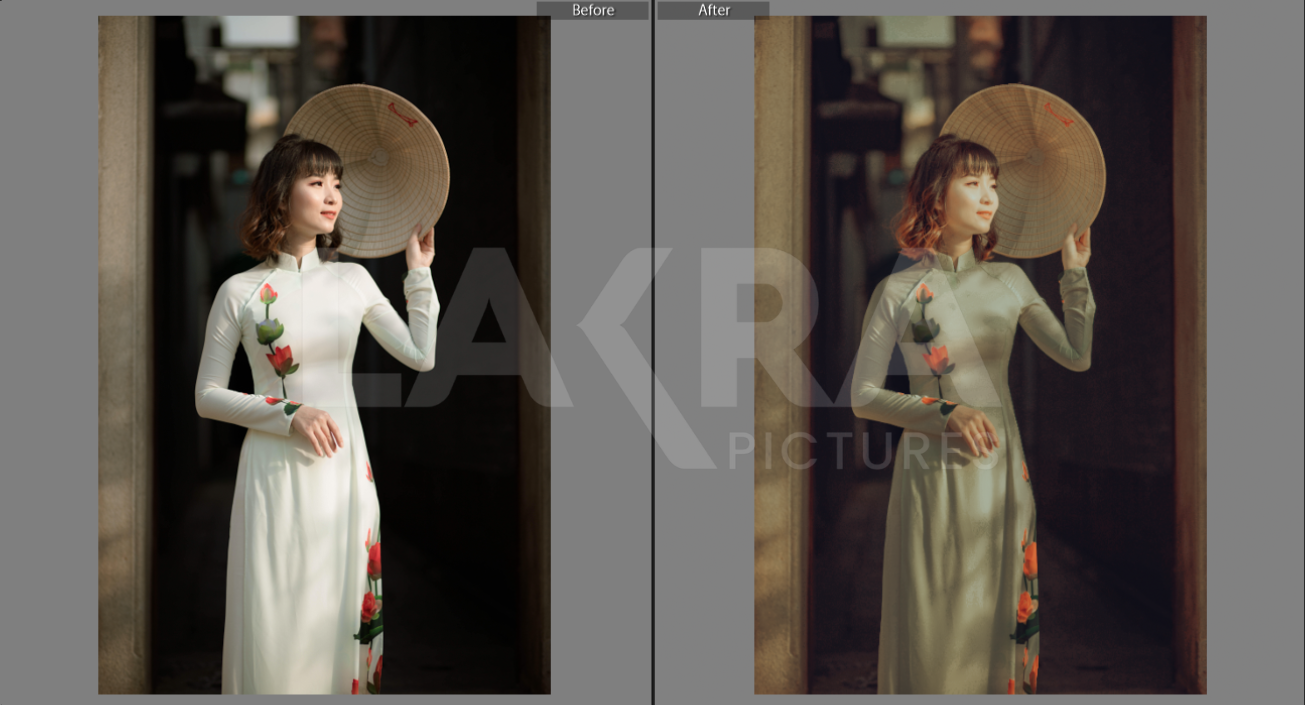
Task: Select the vertical divider between Before and After
Action: click(x=653, y=350)
